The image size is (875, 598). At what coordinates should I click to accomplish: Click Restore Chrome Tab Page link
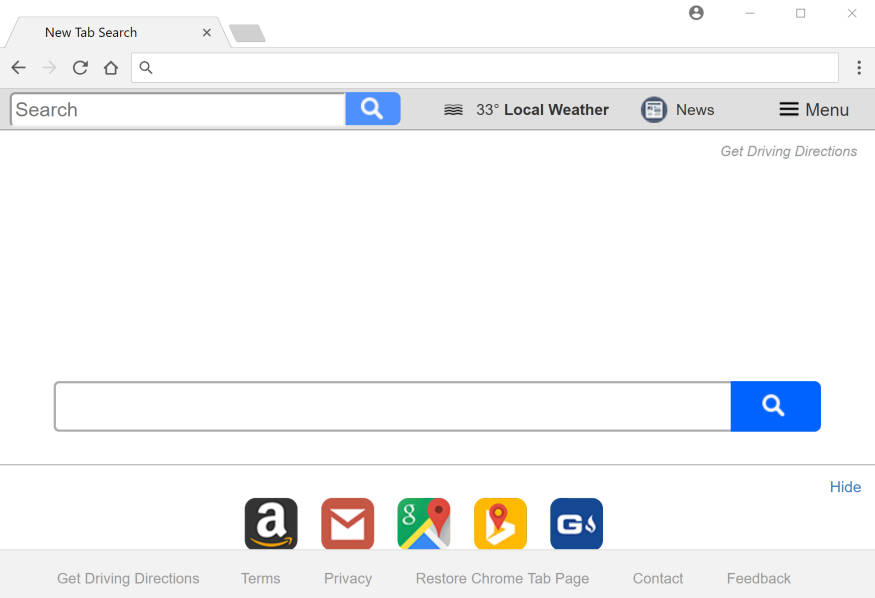[x=502, y=578]
